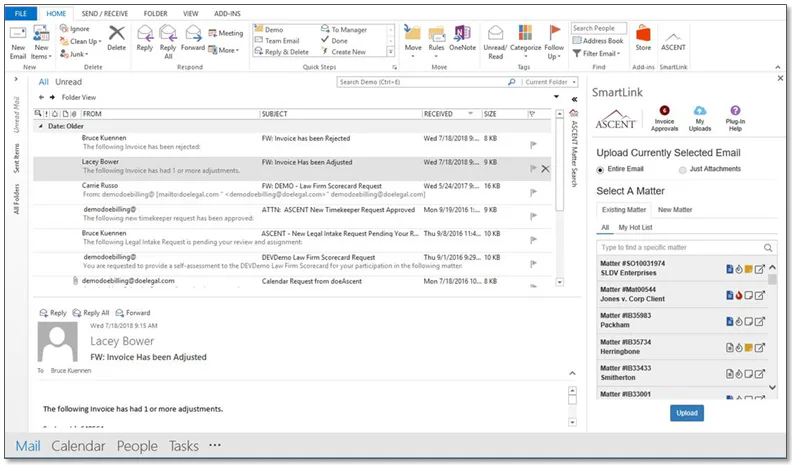
Task: Switch to the ADD-INS tab
Action: (x=227, y=14)
